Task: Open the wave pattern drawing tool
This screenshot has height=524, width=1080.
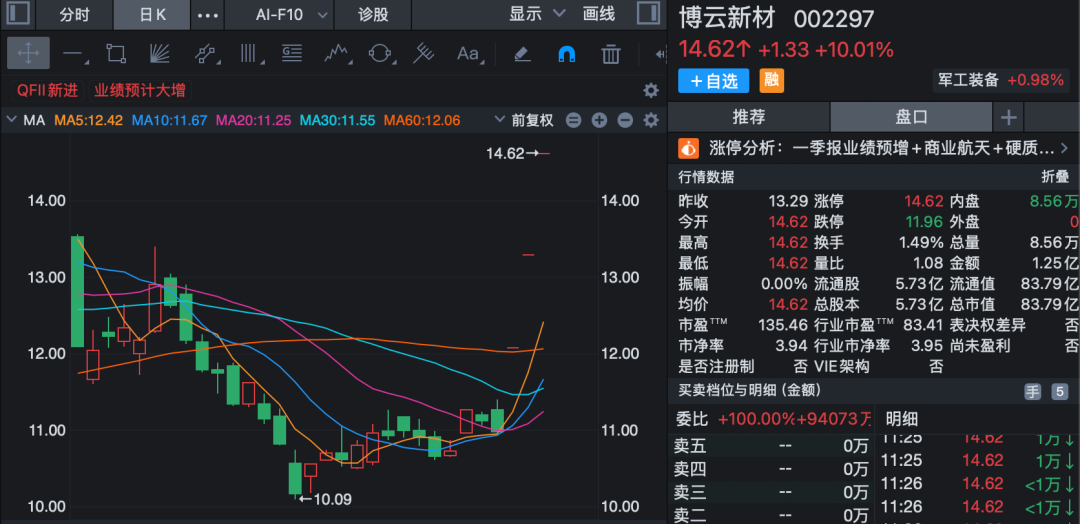Action: point(335,53)
